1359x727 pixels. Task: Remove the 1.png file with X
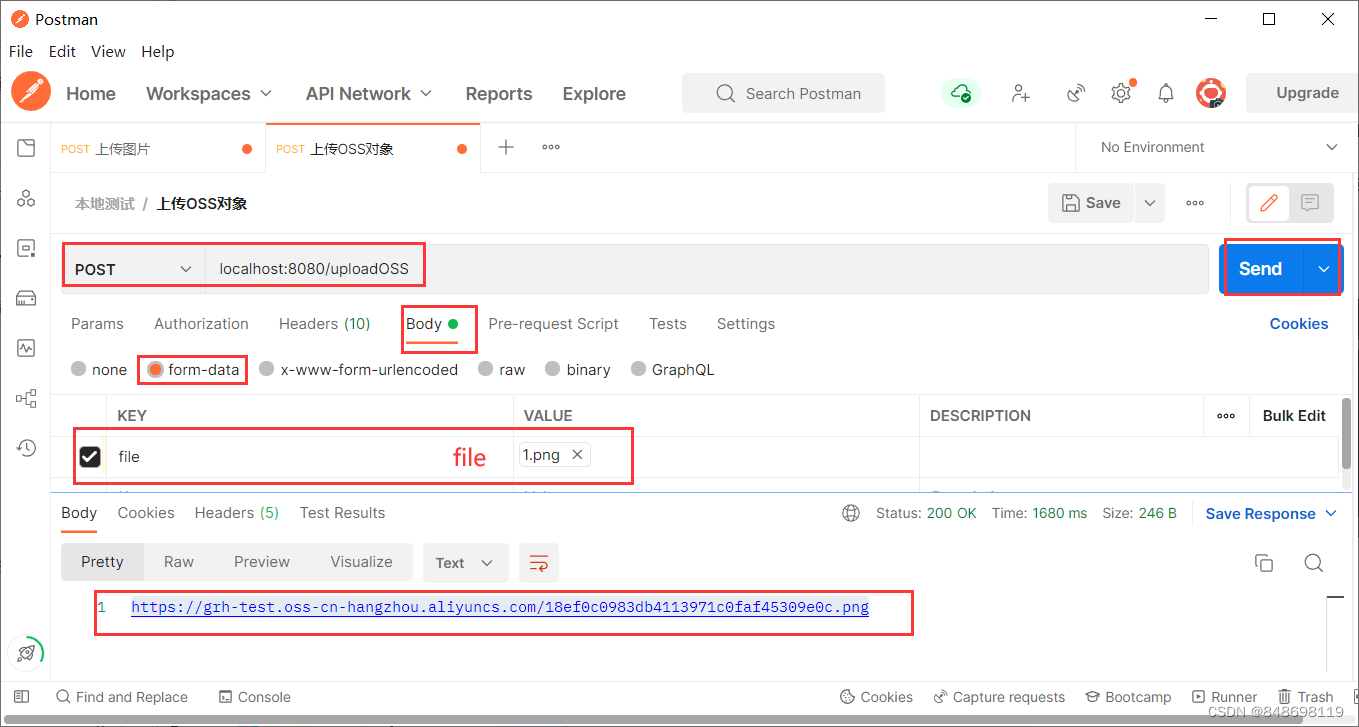coord(577,455)
